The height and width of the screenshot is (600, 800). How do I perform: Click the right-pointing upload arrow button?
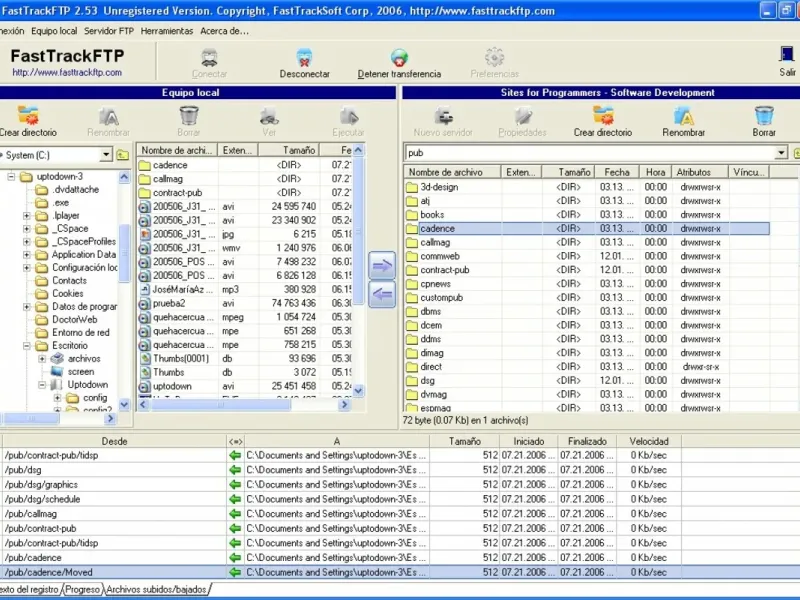(x=382, y=265)
